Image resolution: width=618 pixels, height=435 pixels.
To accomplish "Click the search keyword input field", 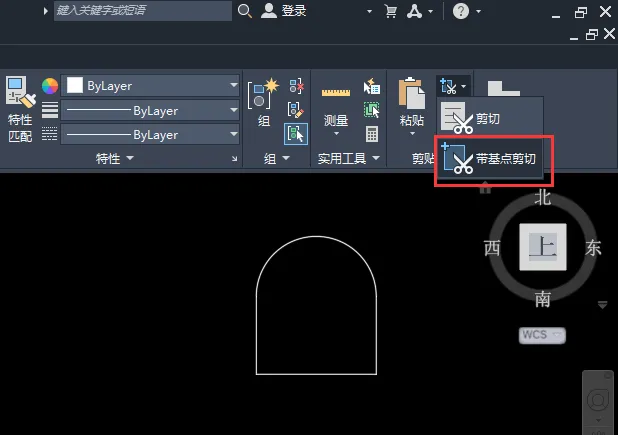I will [x=143, y=11].
